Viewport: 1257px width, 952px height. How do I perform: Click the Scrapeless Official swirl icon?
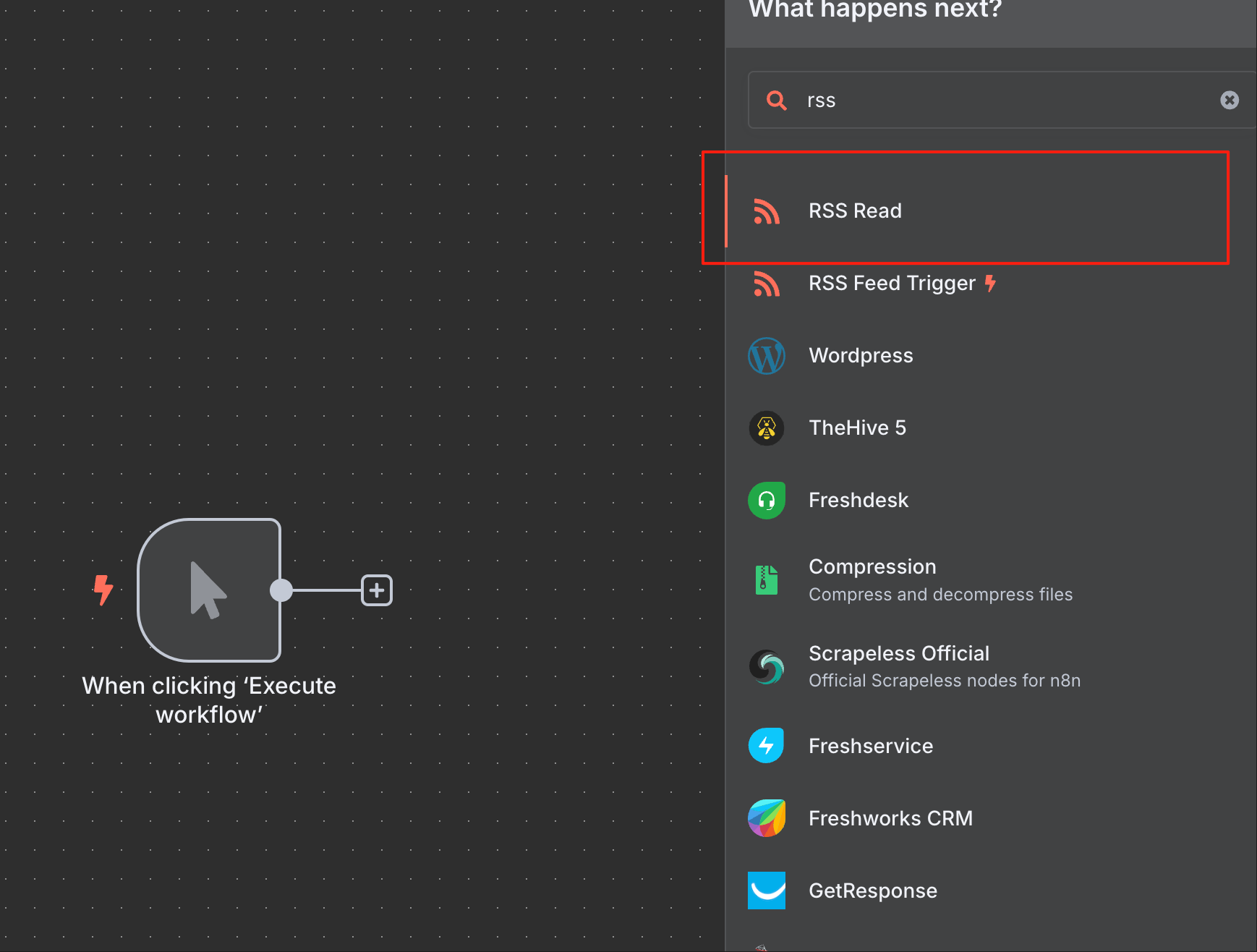coord(767,667)
